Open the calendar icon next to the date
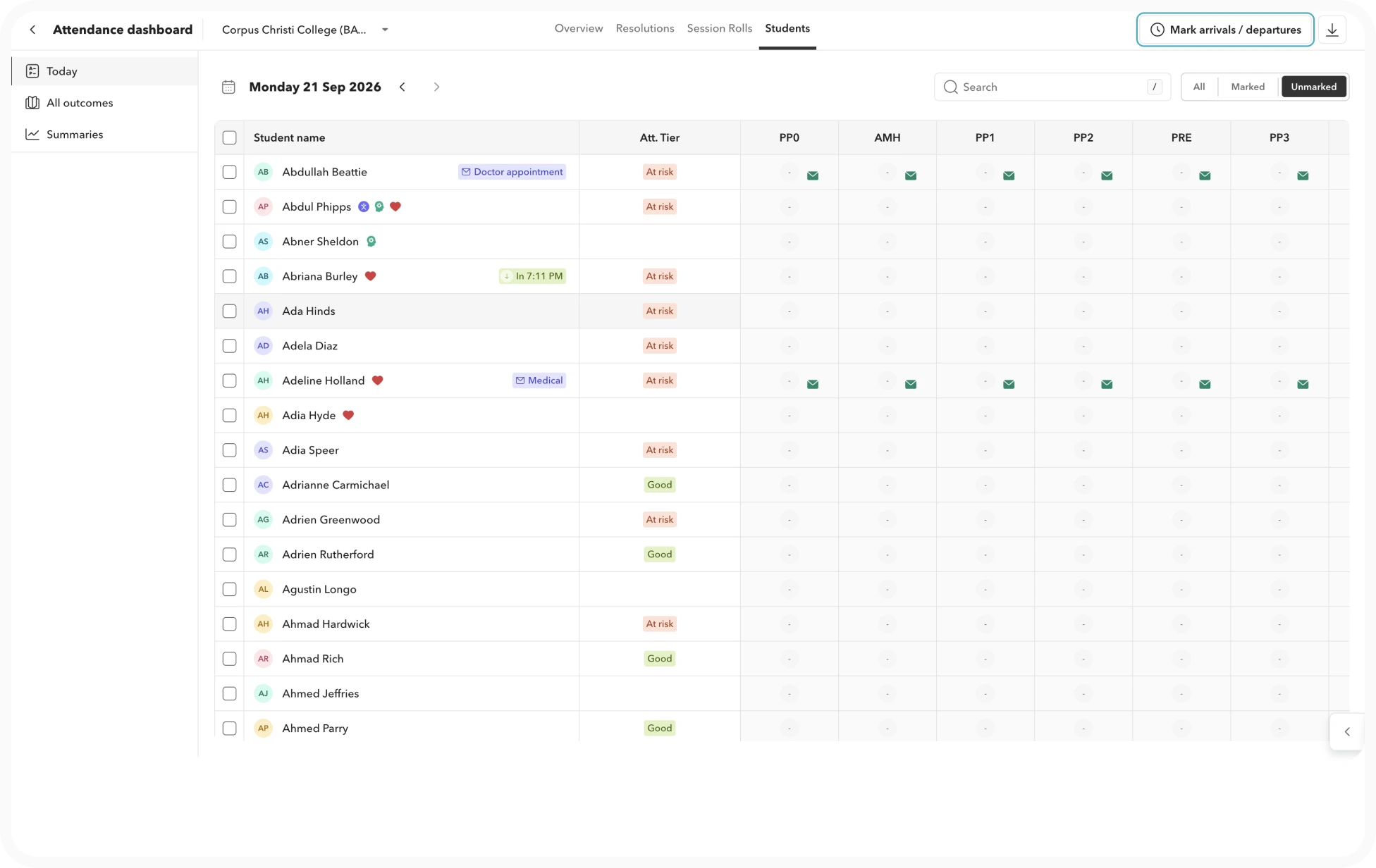The width and height of the screenshot is (1376, 868). 228,87
